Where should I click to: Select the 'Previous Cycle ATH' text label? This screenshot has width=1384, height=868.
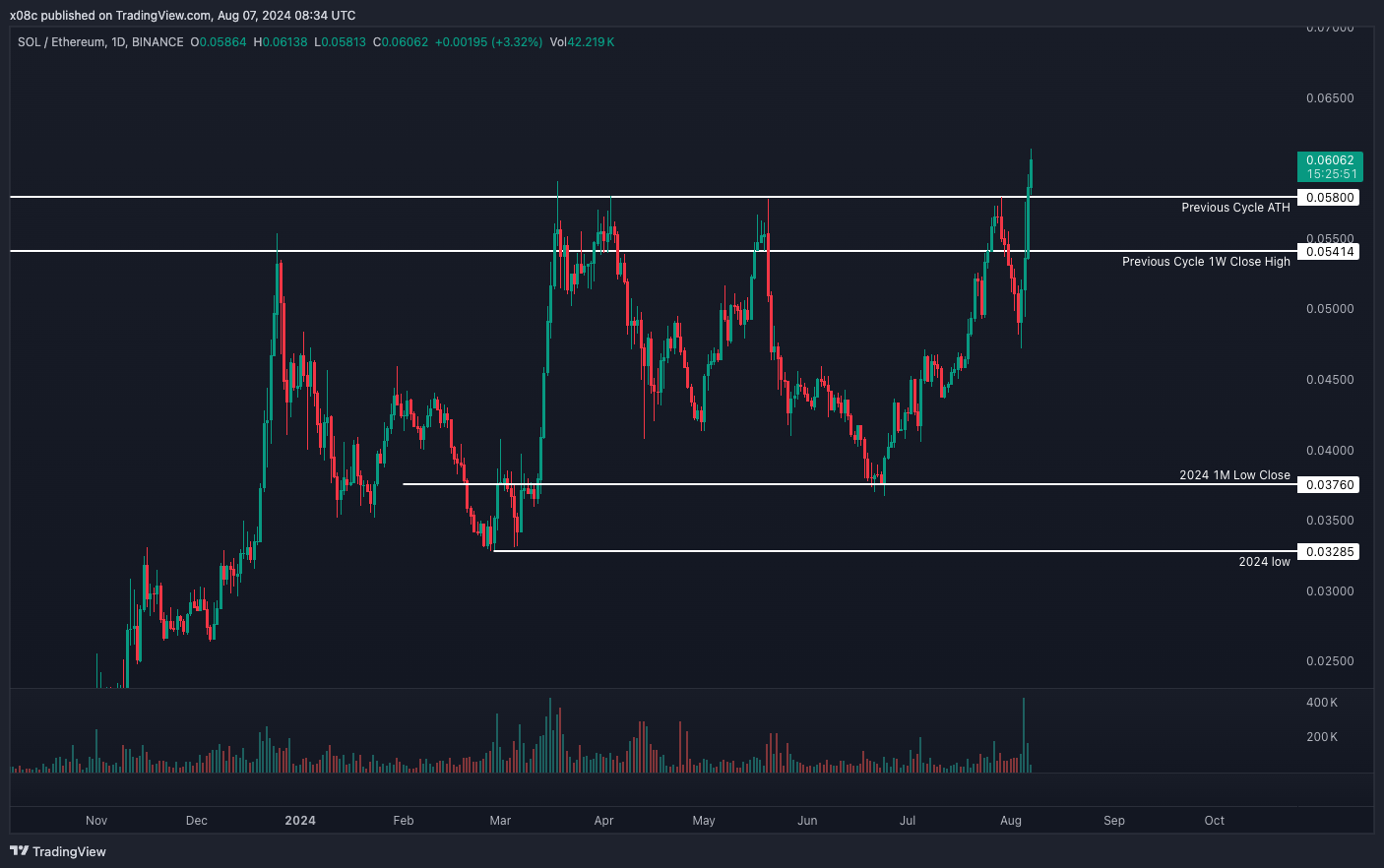pos(1234,208)
